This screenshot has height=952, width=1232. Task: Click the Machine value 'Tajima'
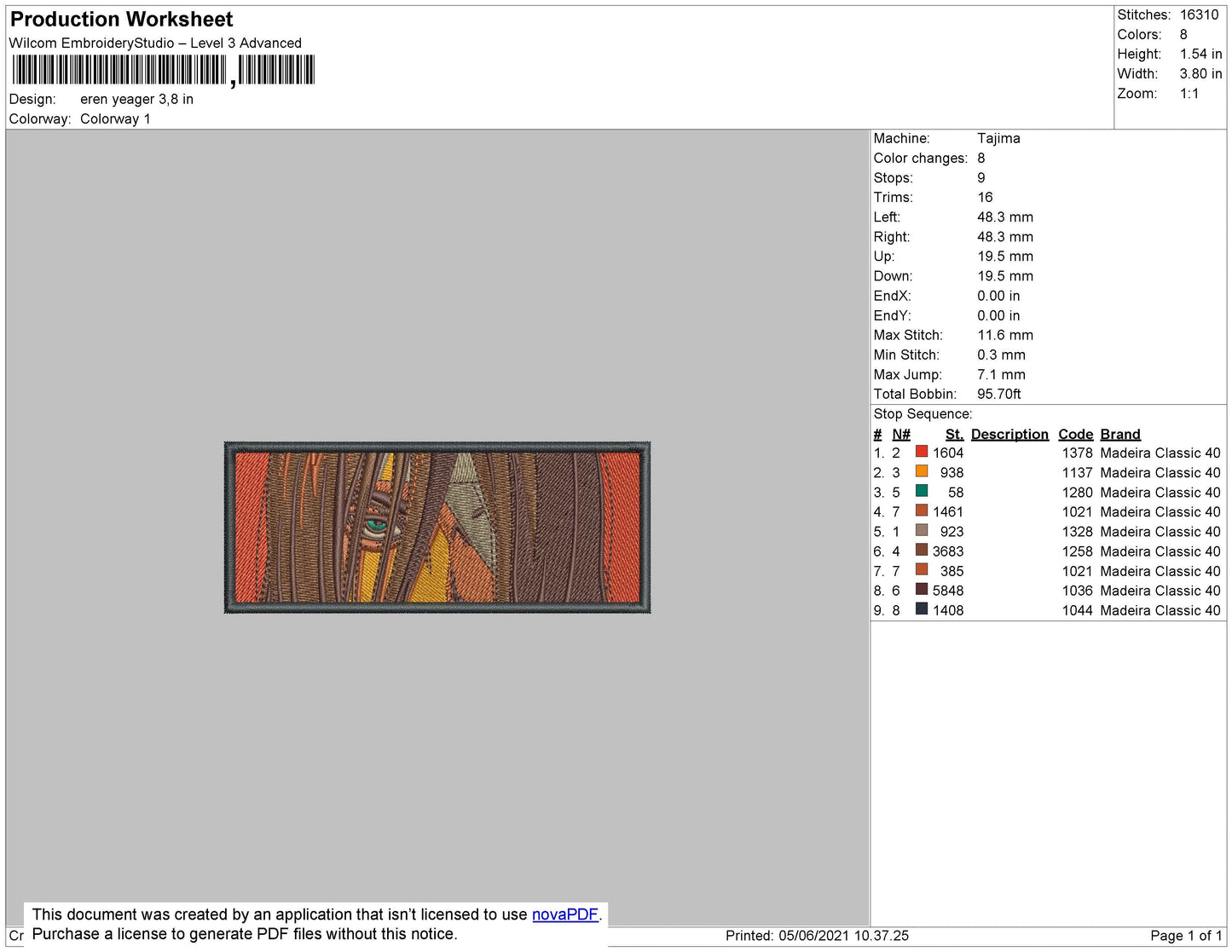pyautogui.click(x=998, y=138)
